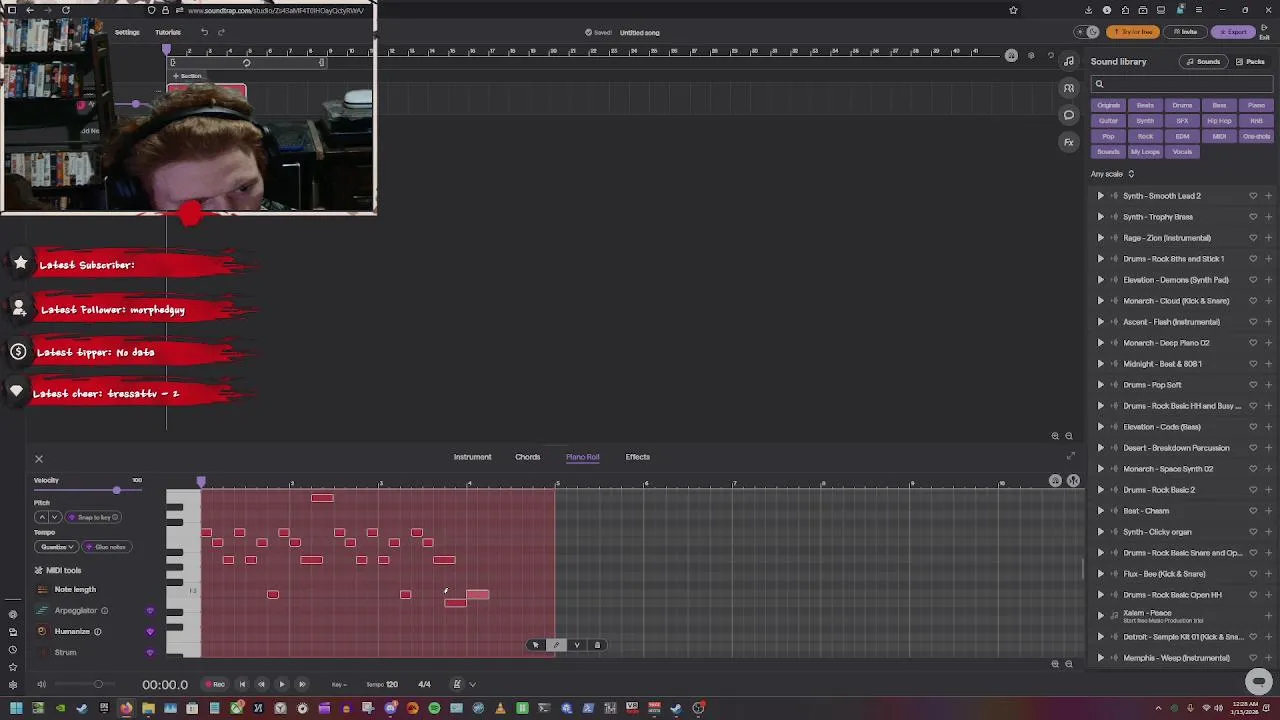Screen dimensions: 1280x720
Task: Click the fast forward button
Action: point(302,685)
